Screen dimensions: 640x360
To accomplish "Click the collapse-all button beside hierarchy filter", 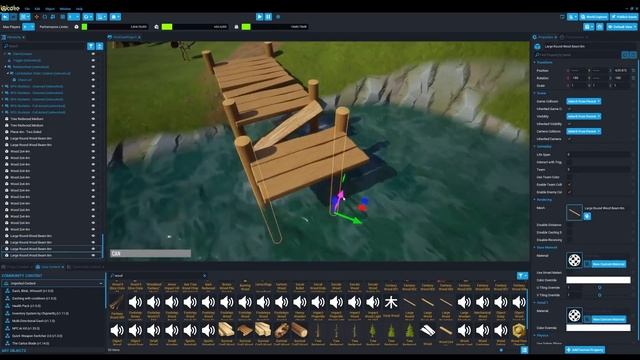I will coord(99,46).
